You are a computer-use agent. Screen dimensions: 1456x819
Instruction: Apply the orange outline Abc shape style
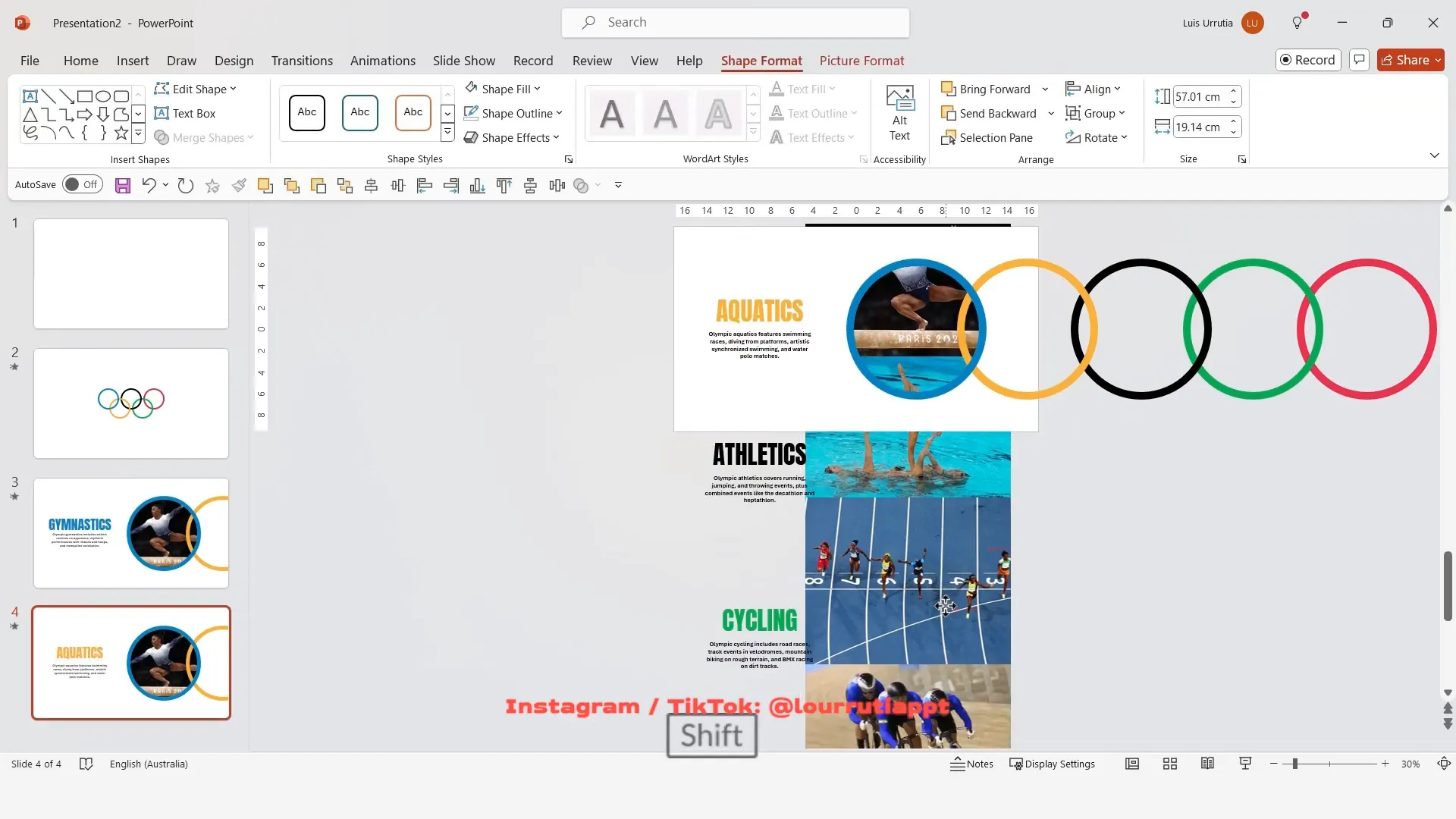413,112
